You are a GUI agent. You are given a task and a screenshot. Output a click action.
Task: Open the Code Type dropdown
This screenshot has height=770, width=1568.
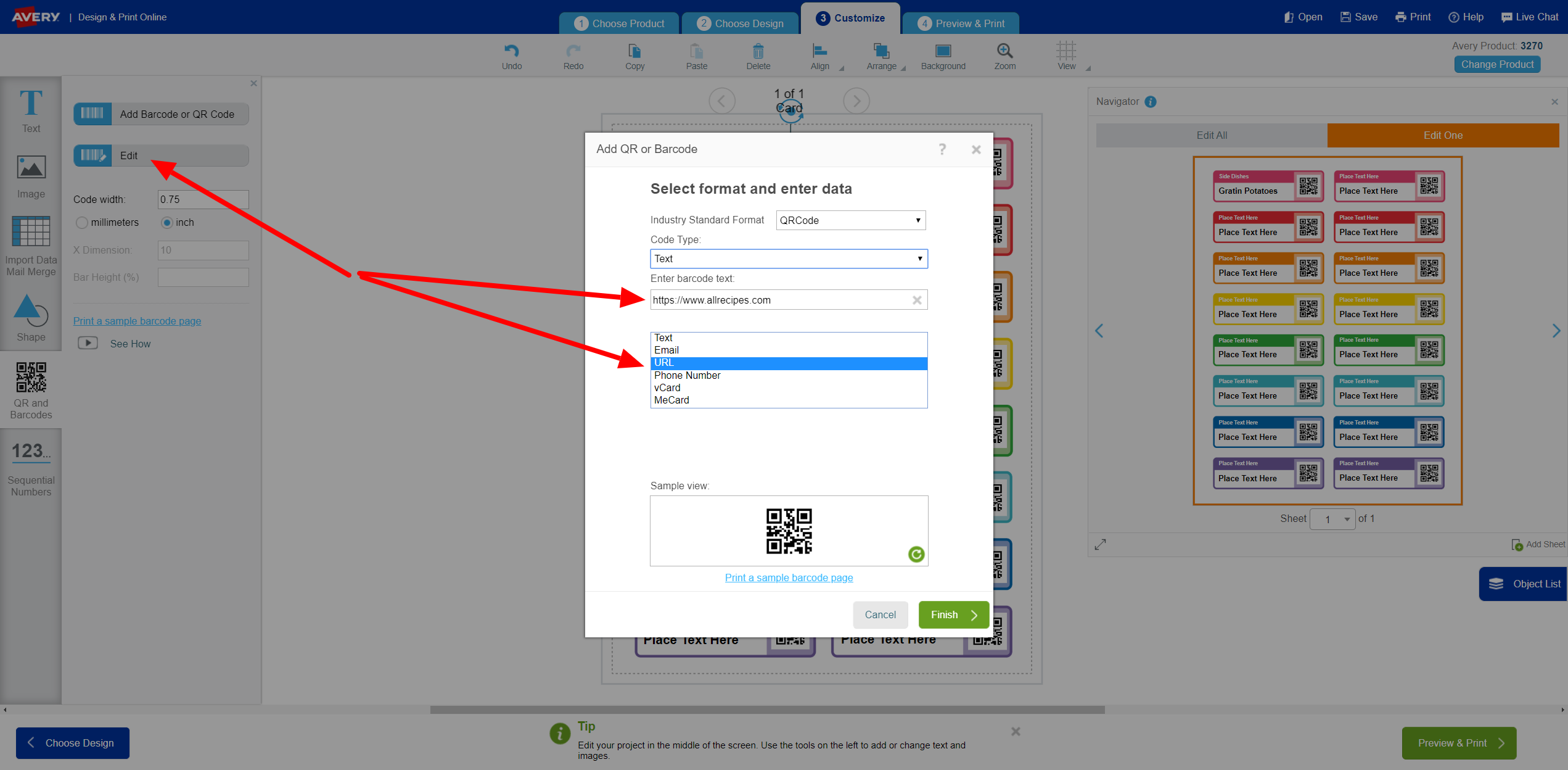(x=789, y=259)
